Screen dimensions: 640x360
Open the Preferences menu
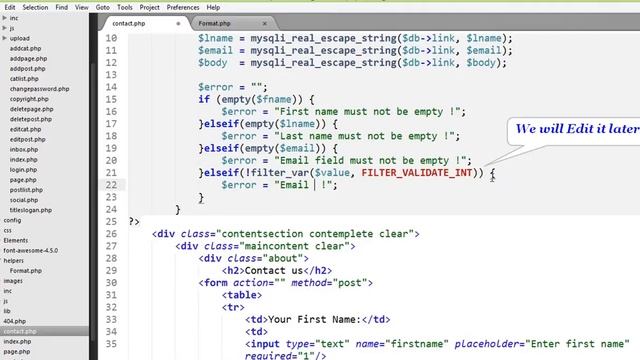(183, 7)
